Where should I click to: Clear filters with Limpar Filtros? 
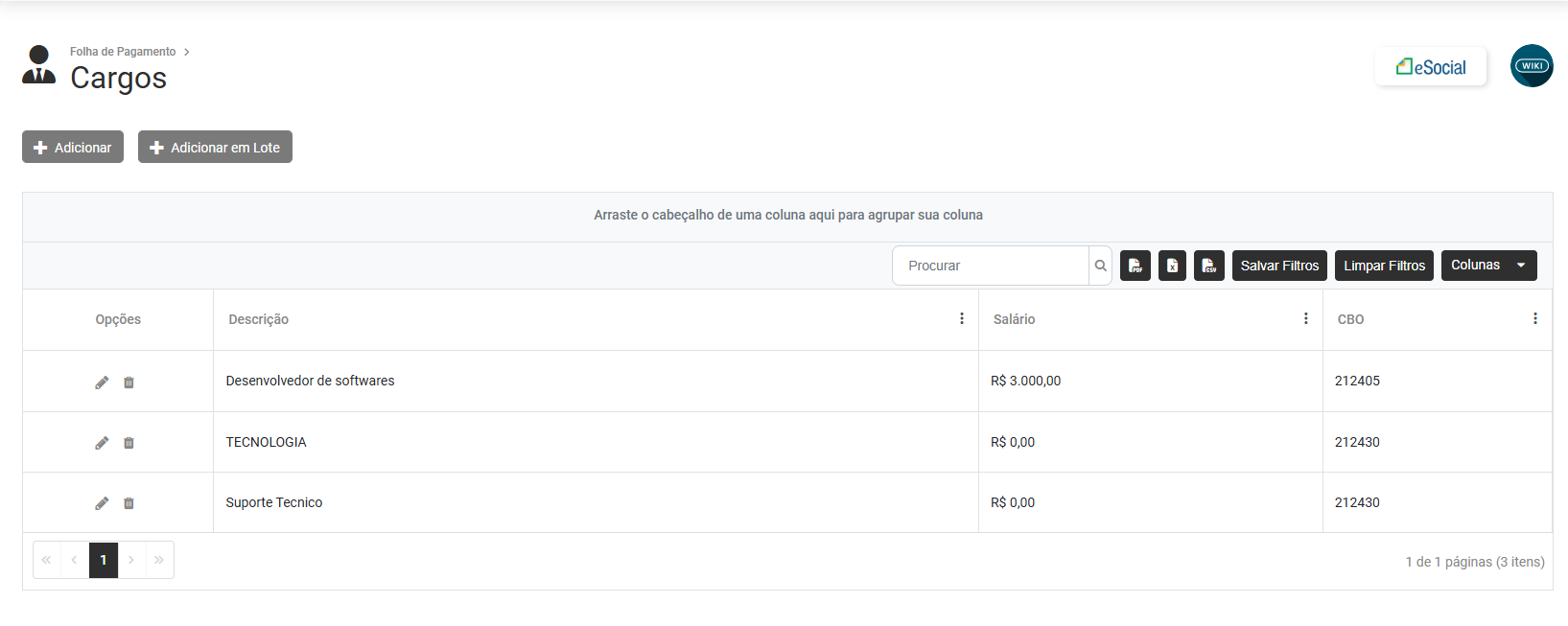click(x=1384, y=266)
